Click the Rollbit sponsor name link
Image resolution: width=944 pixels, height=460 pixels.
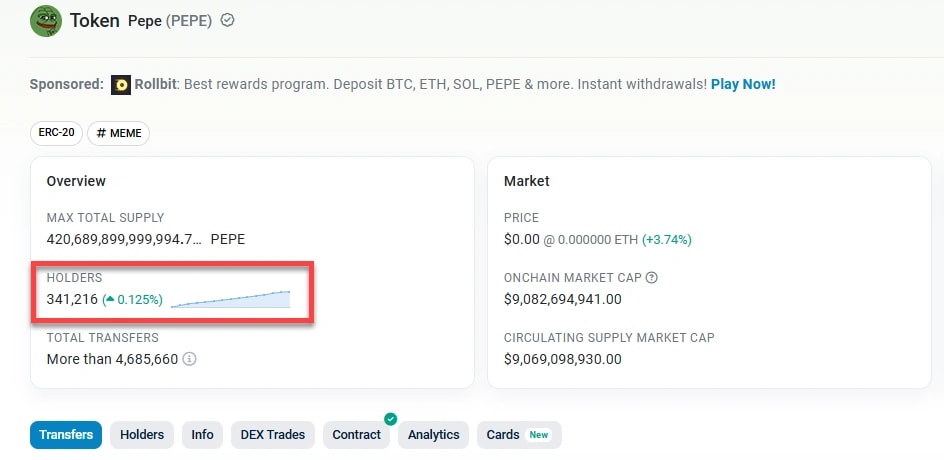156,84
